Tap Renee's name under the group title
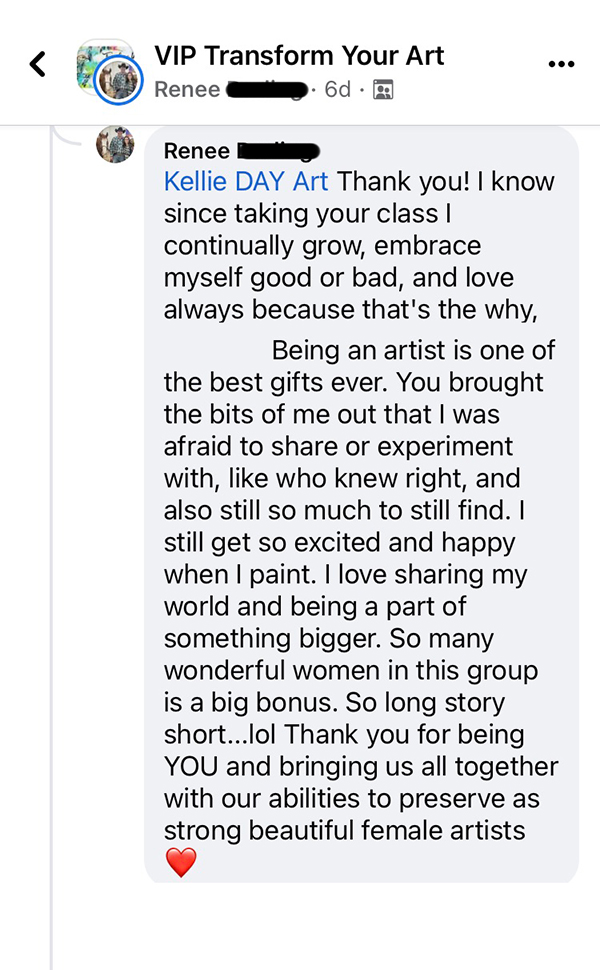Image resolution: width=600 pixels, height=970 pixels. pos(187,90)
